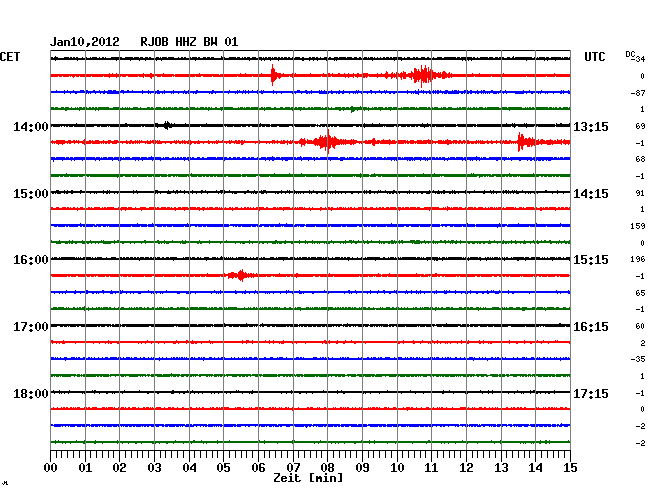650x494 pixels.
Task: Click the DC offset value 159
Action: 638,226
